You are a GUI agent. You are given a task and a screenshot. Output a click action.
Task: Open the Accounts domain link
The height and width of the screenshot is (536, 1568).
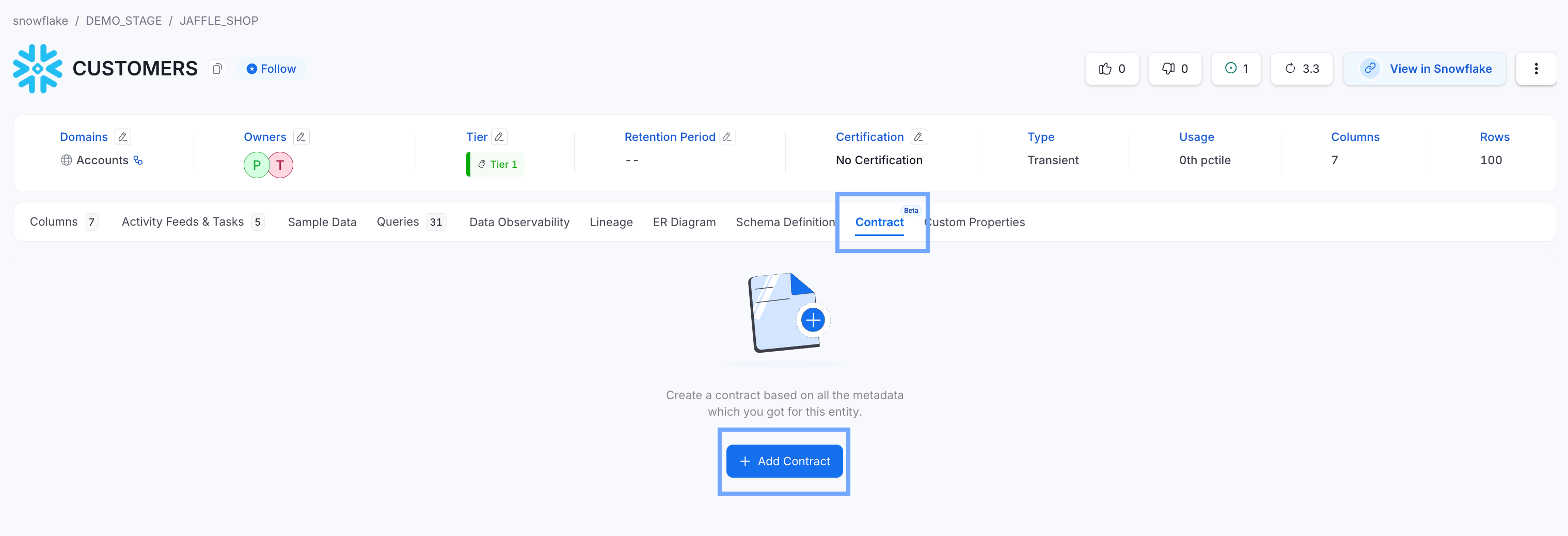coord(102,160)
